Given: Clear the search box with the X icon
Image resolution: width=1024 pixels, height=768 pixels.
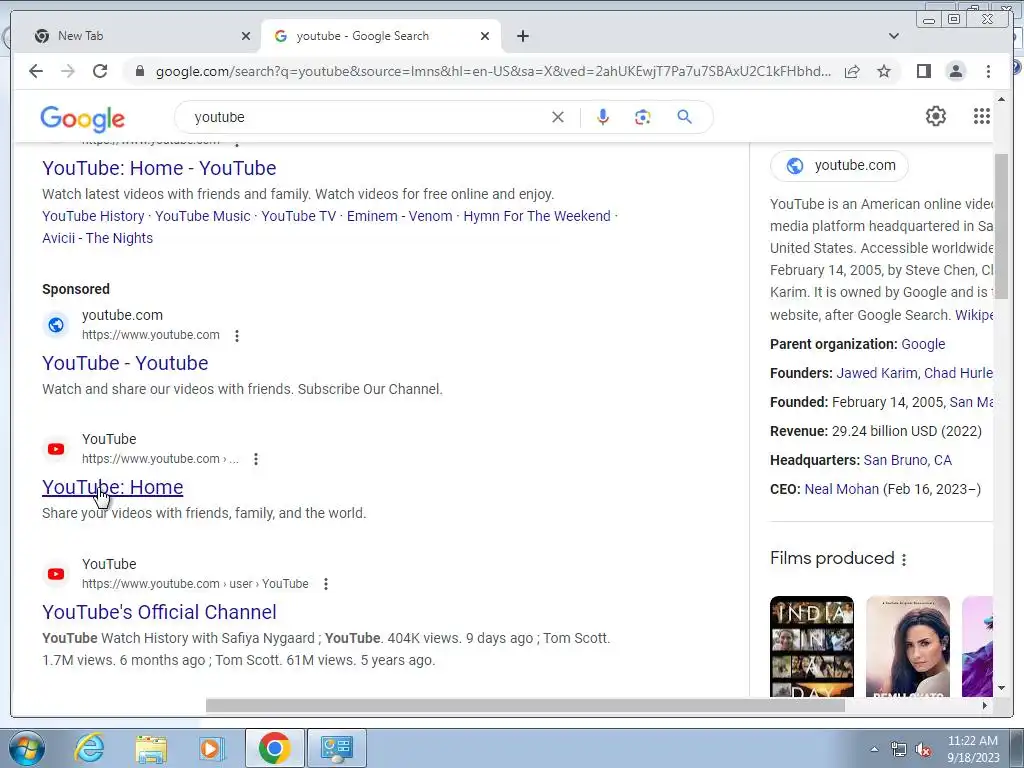Looking at the screenshot, I should 558,117.
